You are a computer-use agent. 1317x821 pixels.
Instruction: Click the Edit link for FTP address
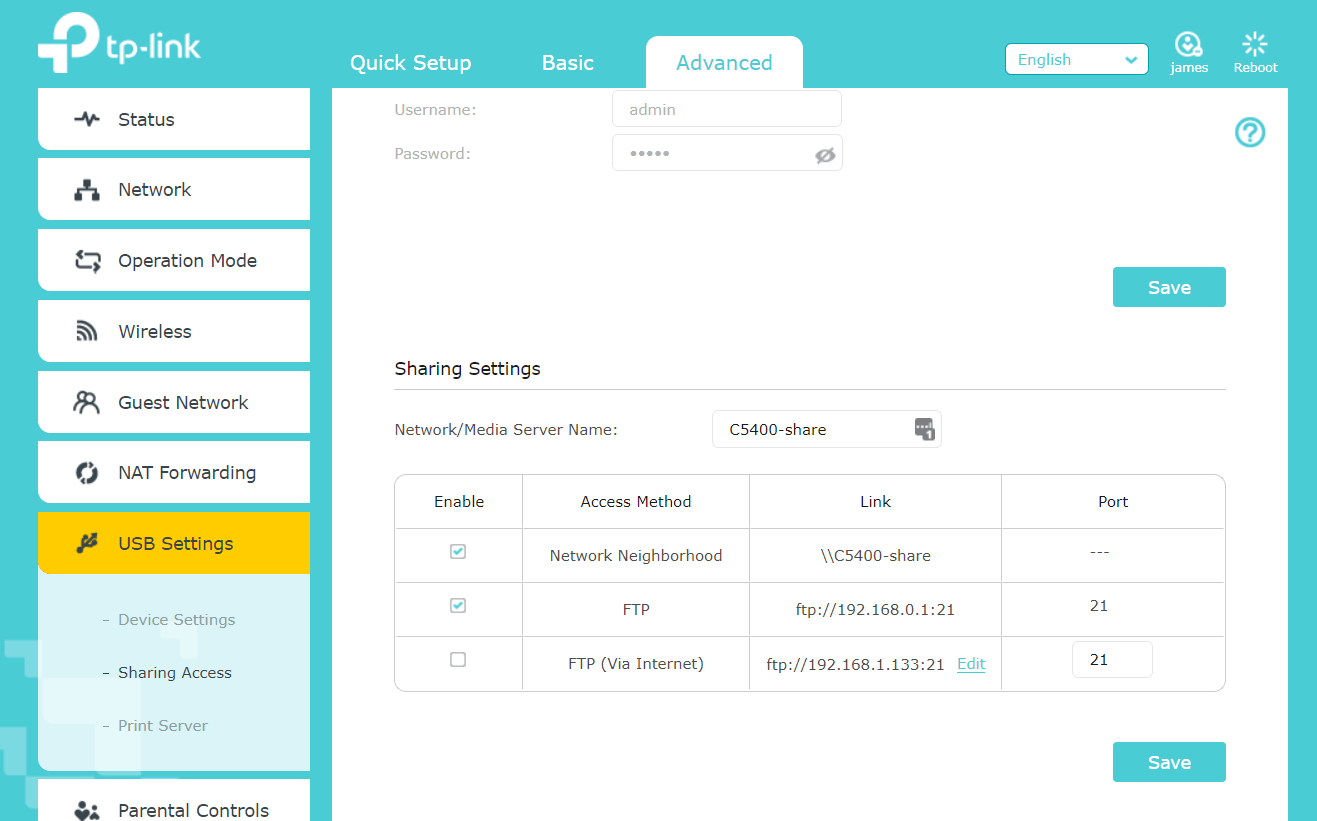click(x=970, y=664)
